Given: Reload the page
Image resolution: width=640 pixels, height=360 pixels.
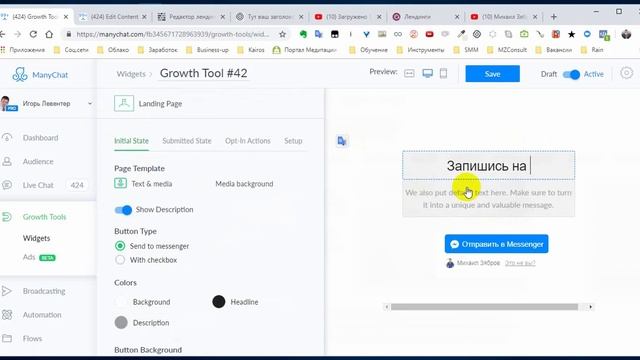Looking at the screenshot, I should [x=33, y=34].
